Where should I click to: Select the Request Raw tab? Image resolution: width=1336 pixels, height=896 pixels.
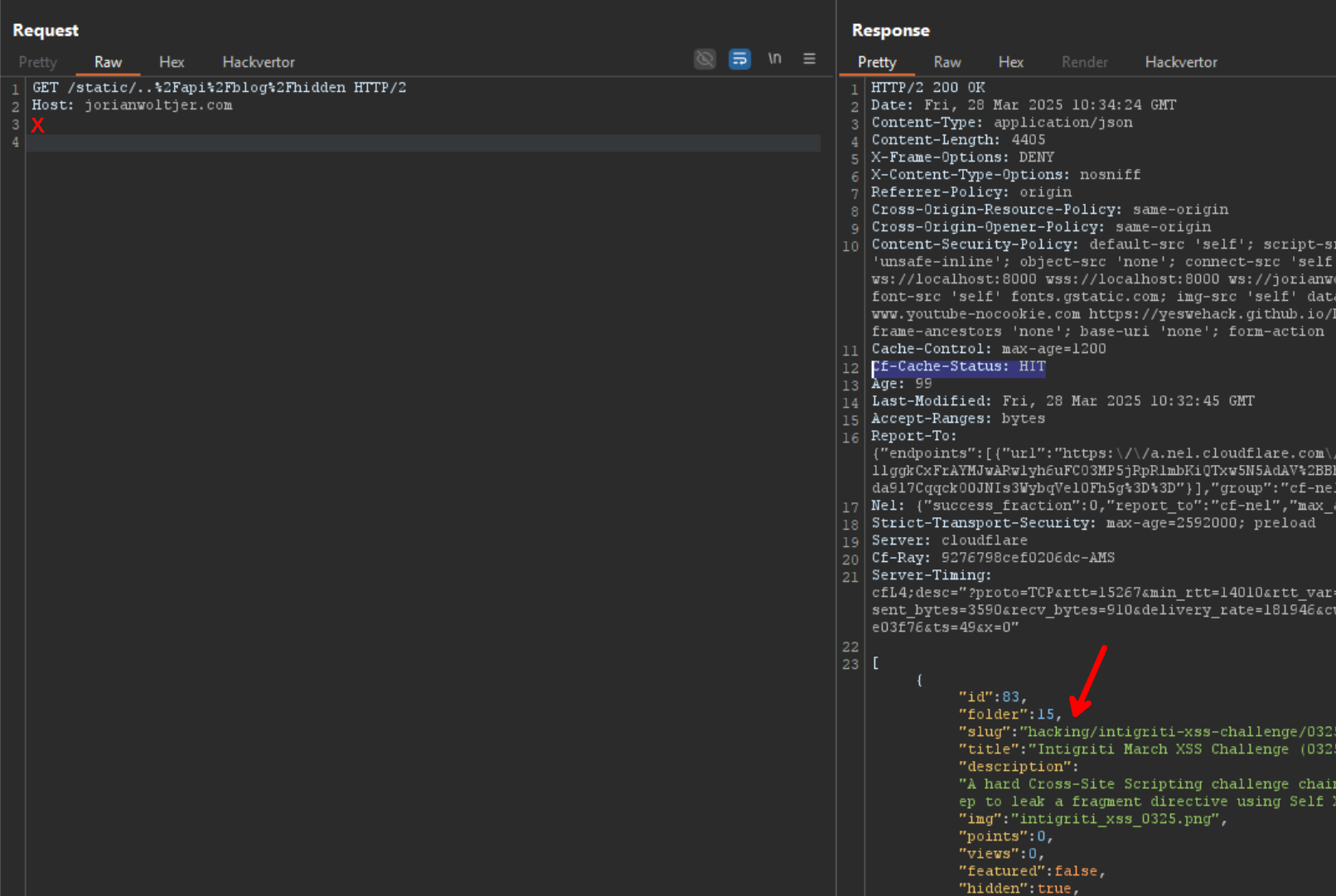pos(108,62)
